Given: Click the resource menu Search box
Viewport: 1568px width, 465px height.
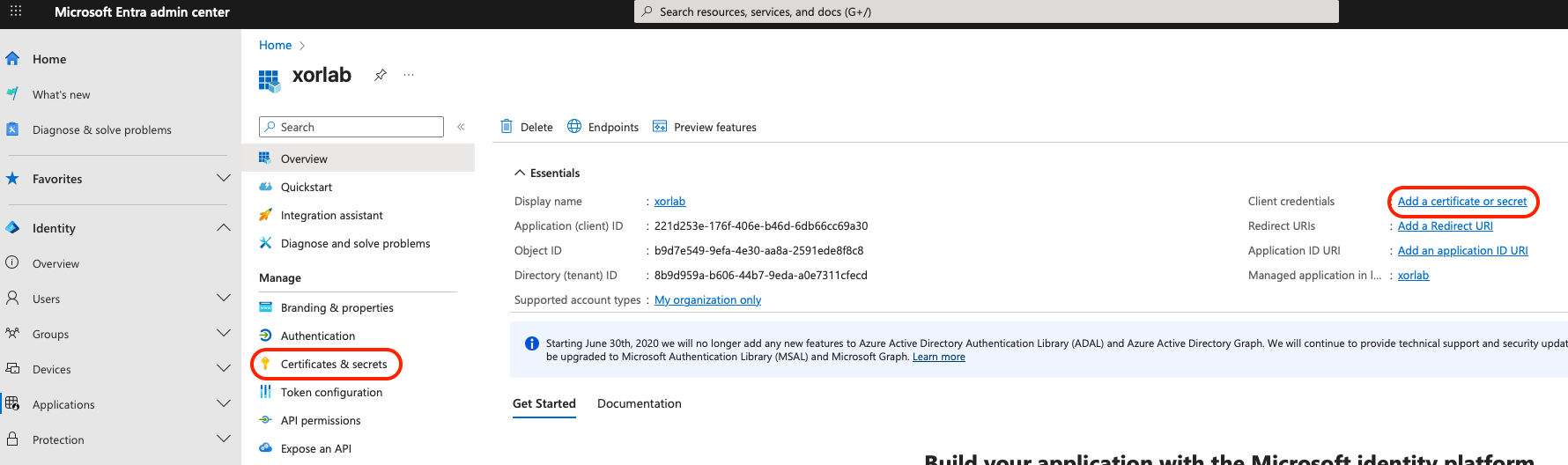Looking at the screenshot, I should point(351,127).
